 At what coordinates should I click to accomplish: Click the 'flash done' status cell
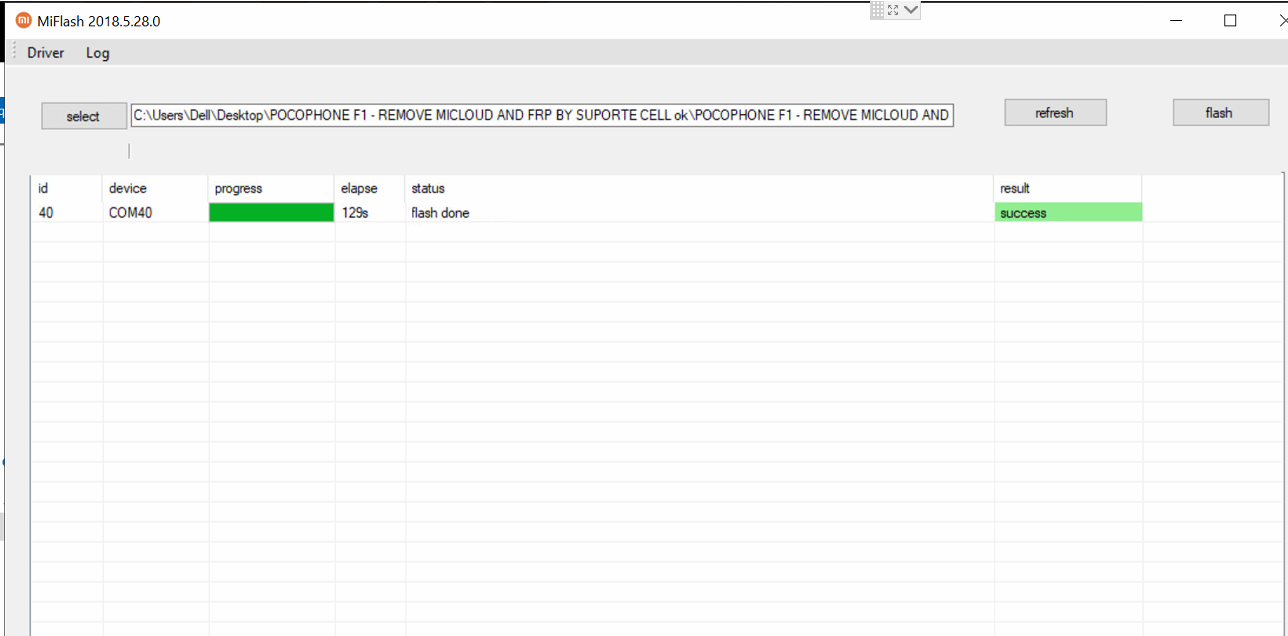699,212
